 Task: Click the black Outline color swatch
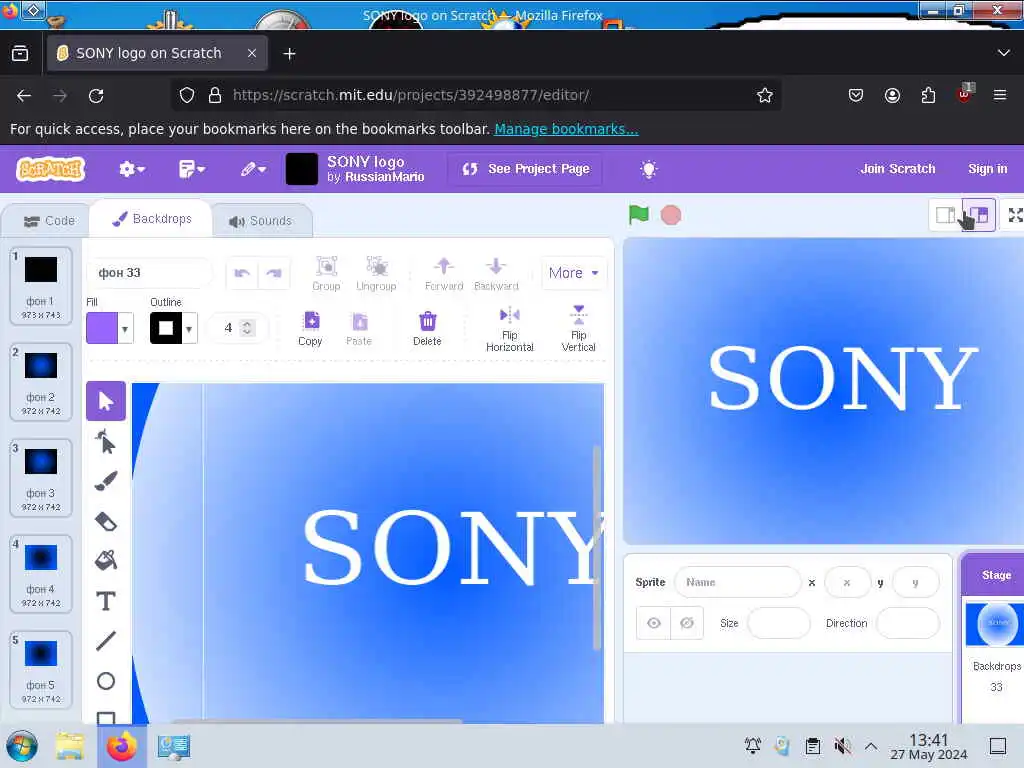[166, 328]
